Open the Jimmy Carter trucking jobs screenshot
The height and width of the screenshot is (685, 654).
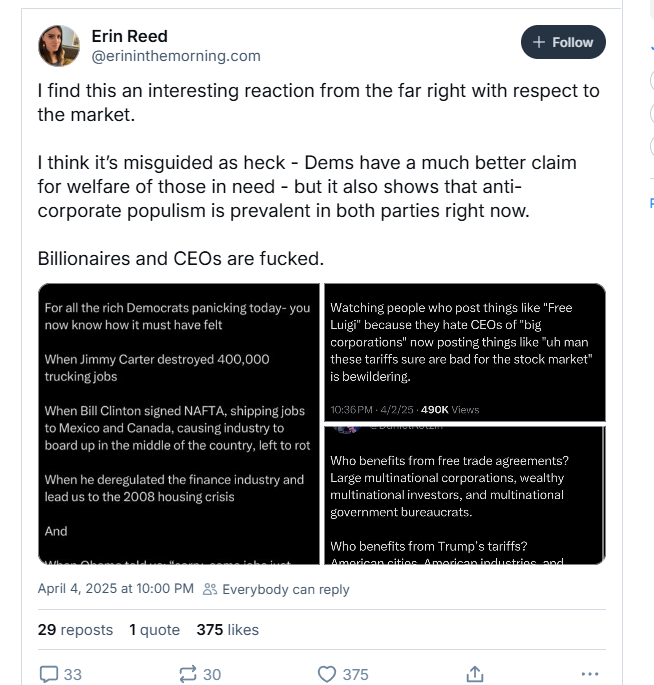pos(178,424)
